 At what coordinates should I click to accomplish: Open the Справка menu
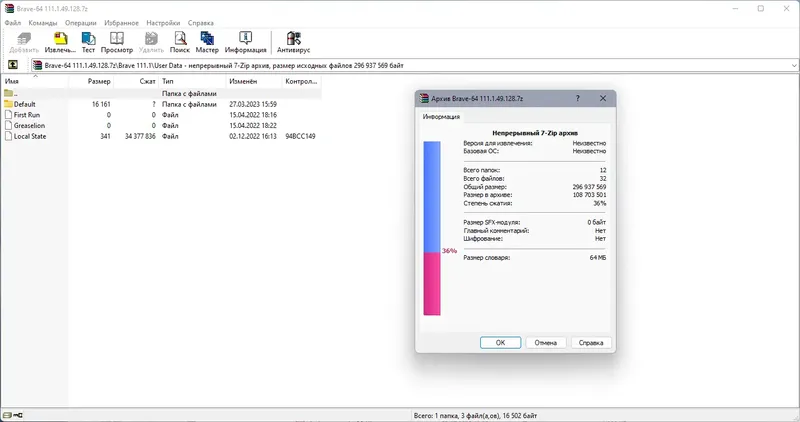click(x=201, y=23)
